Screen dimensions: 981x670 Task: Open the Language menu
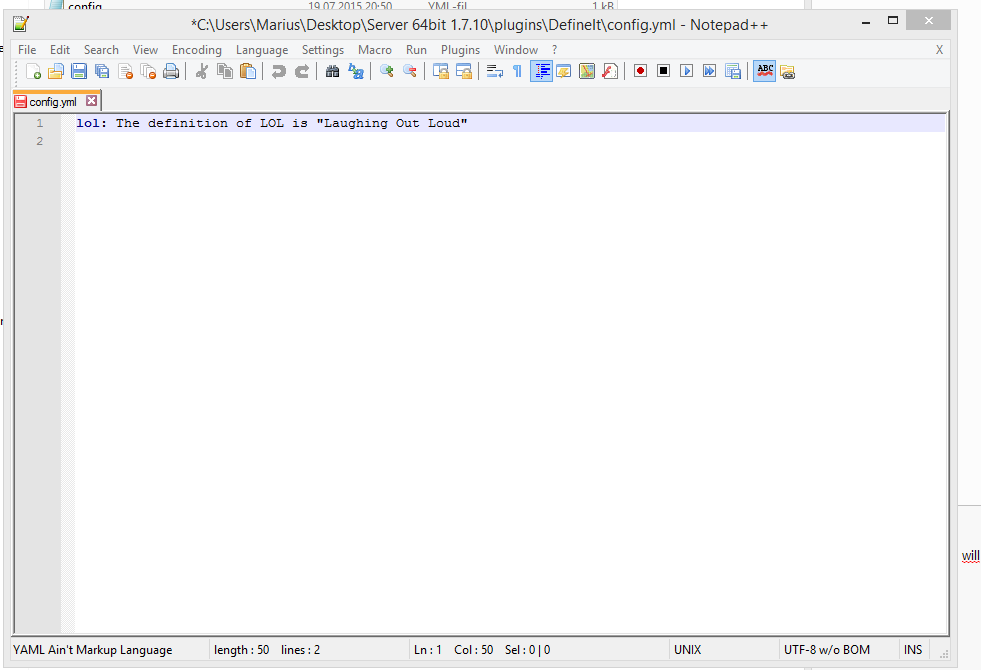tap(262, 50)
